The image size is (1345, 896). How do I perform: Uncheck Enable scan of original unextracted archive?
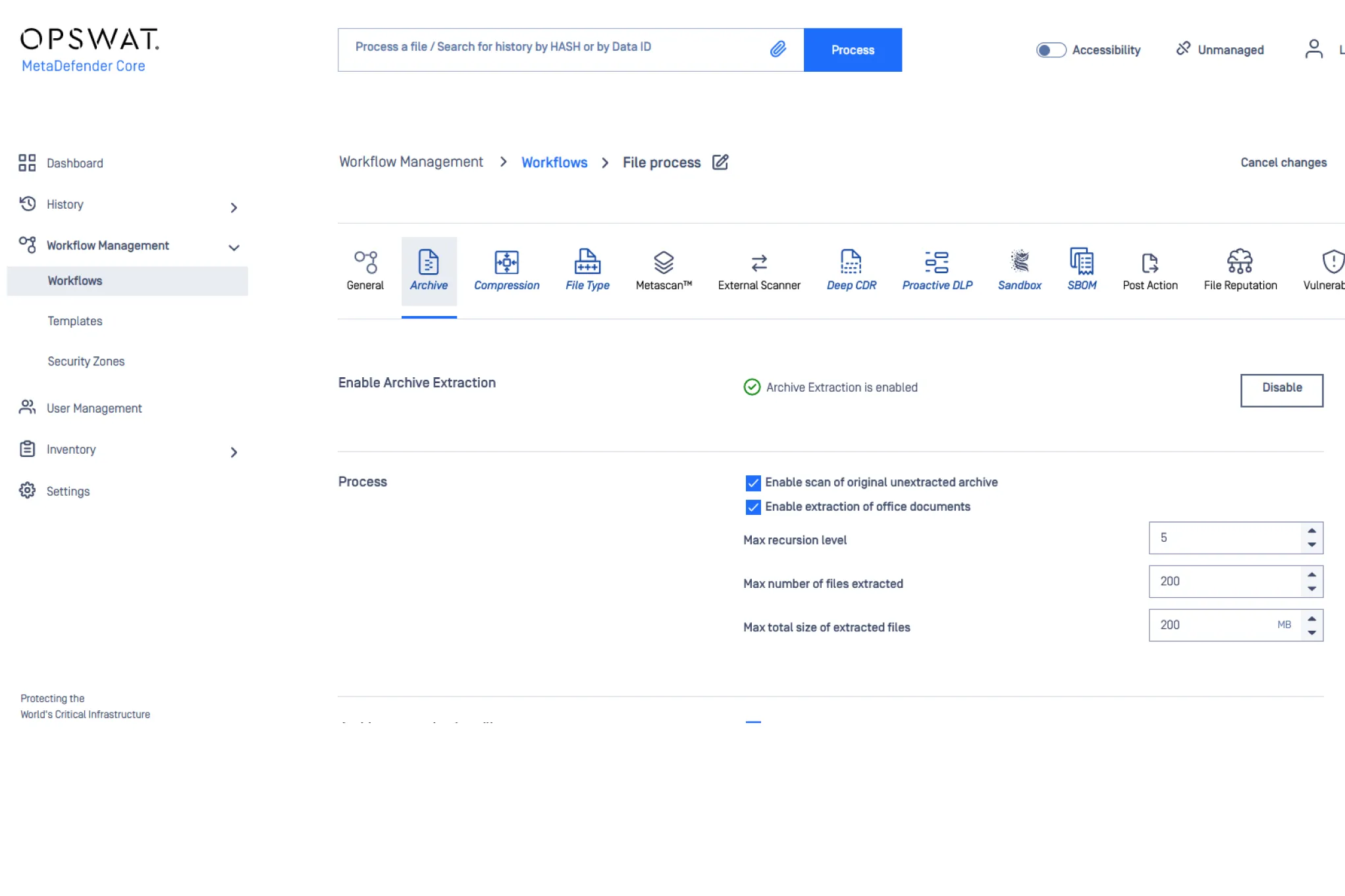click(752, 483)
